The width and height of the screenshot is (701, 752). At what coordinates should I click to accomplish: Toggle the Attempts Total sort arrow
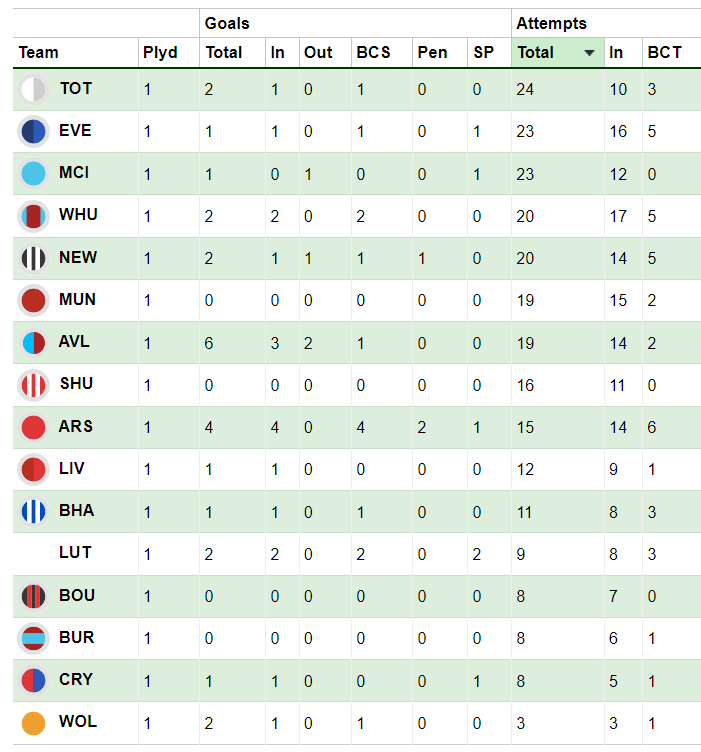click(589, 53)
